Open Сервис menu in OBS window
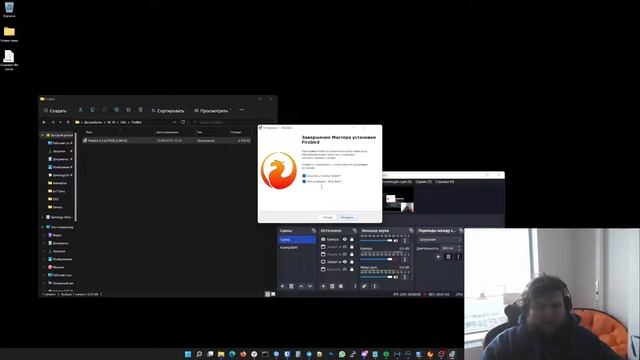640x360 pixels. [x=423, y=182]
